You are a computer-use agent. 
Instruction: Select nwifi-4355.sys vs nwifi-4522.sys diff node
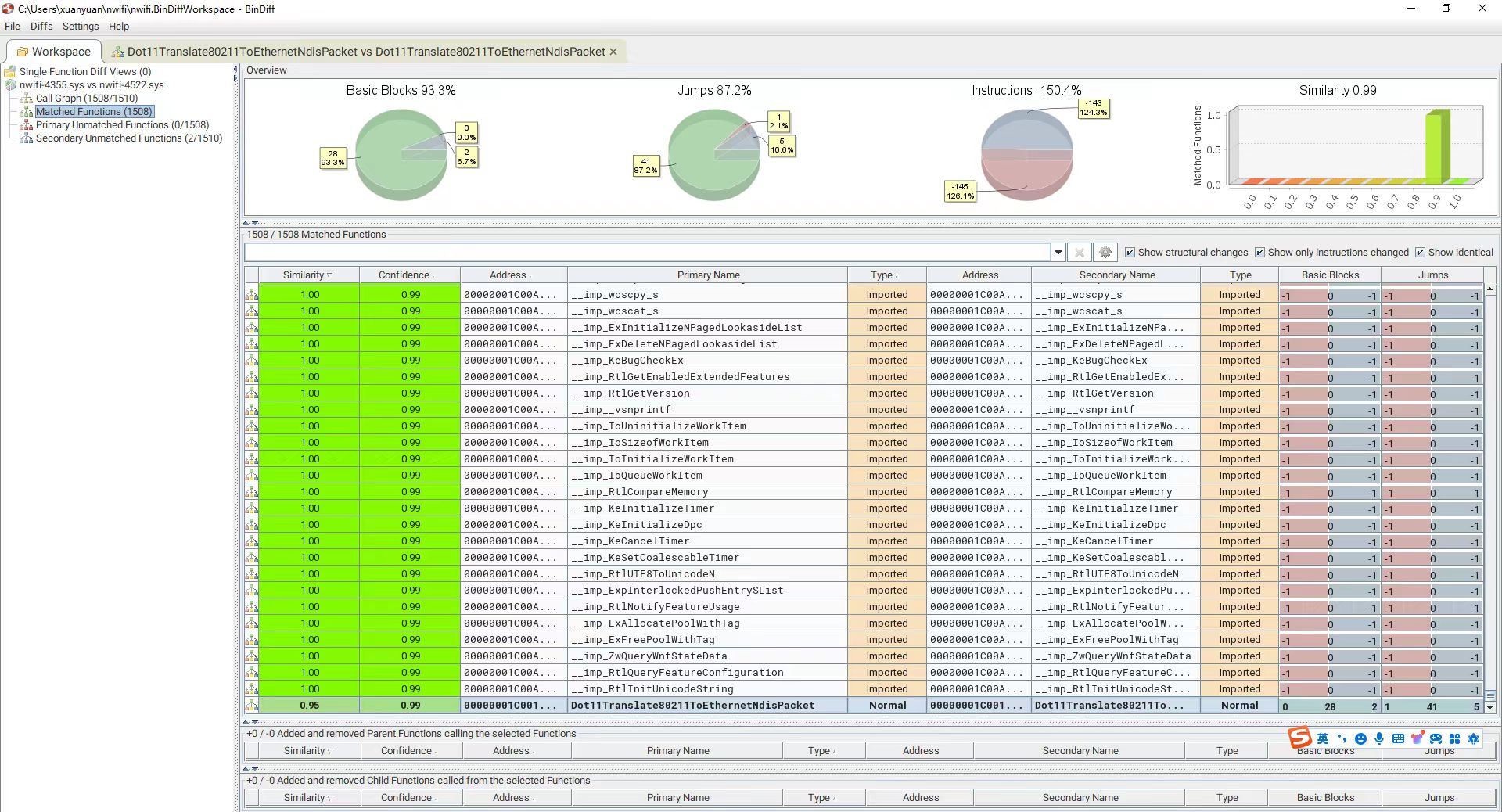(92, 85)
